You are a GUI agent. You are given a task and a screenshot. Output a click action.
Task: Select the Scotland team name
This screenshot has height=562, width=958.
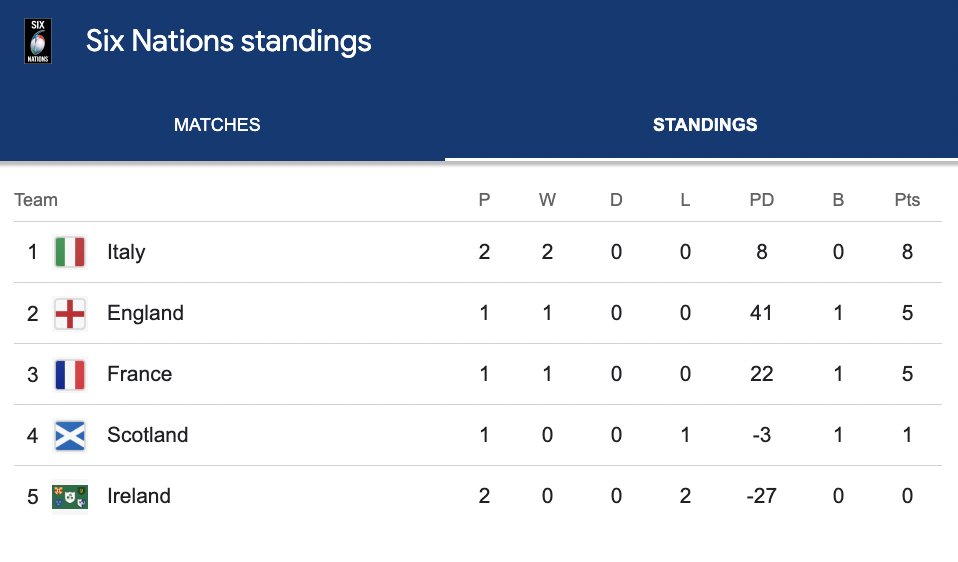(x=147, y=435)
